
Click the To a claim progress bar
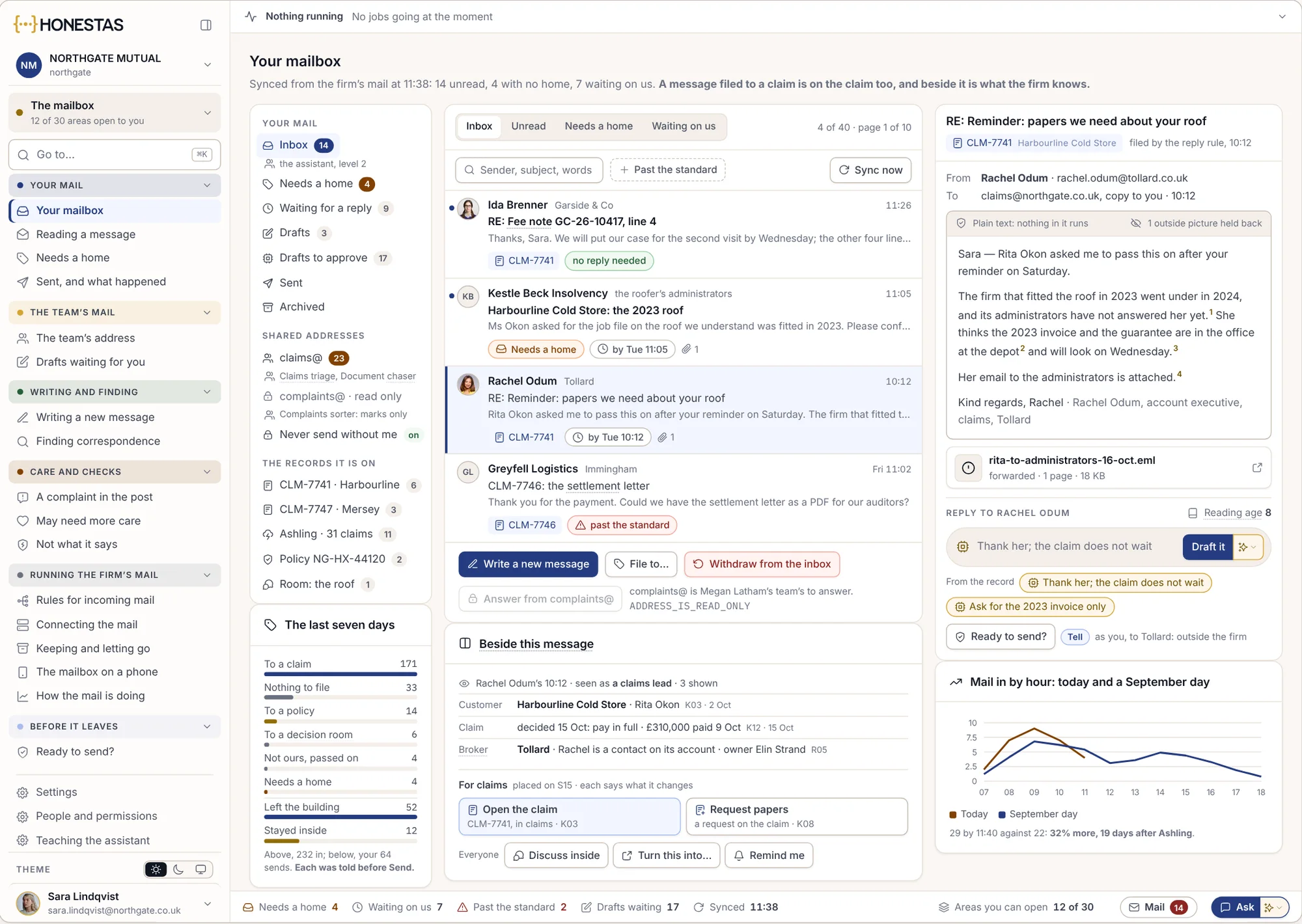pos(340,674)
